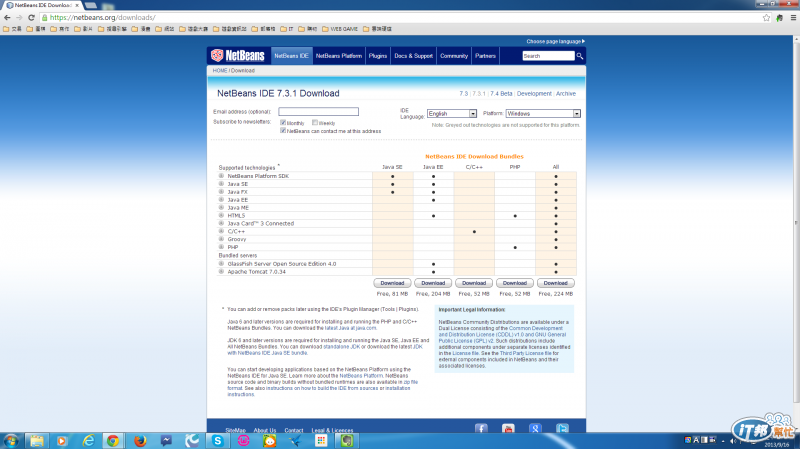Open the Partners nav tab
Screen dimensions: 800x449
(x=485, y=56)
